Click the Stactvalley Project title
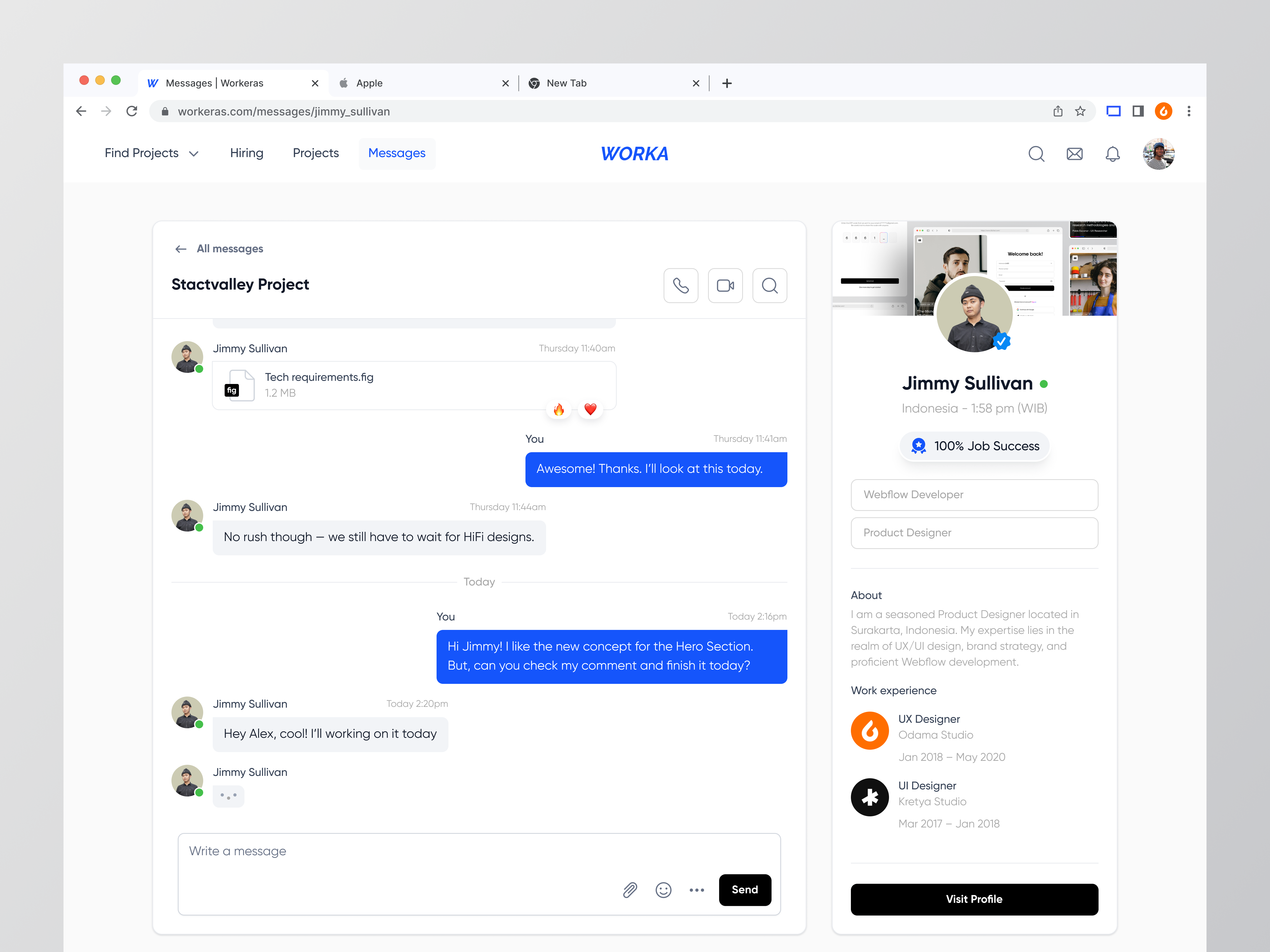Screen dimensions: 1270x952 click(240, 285)
